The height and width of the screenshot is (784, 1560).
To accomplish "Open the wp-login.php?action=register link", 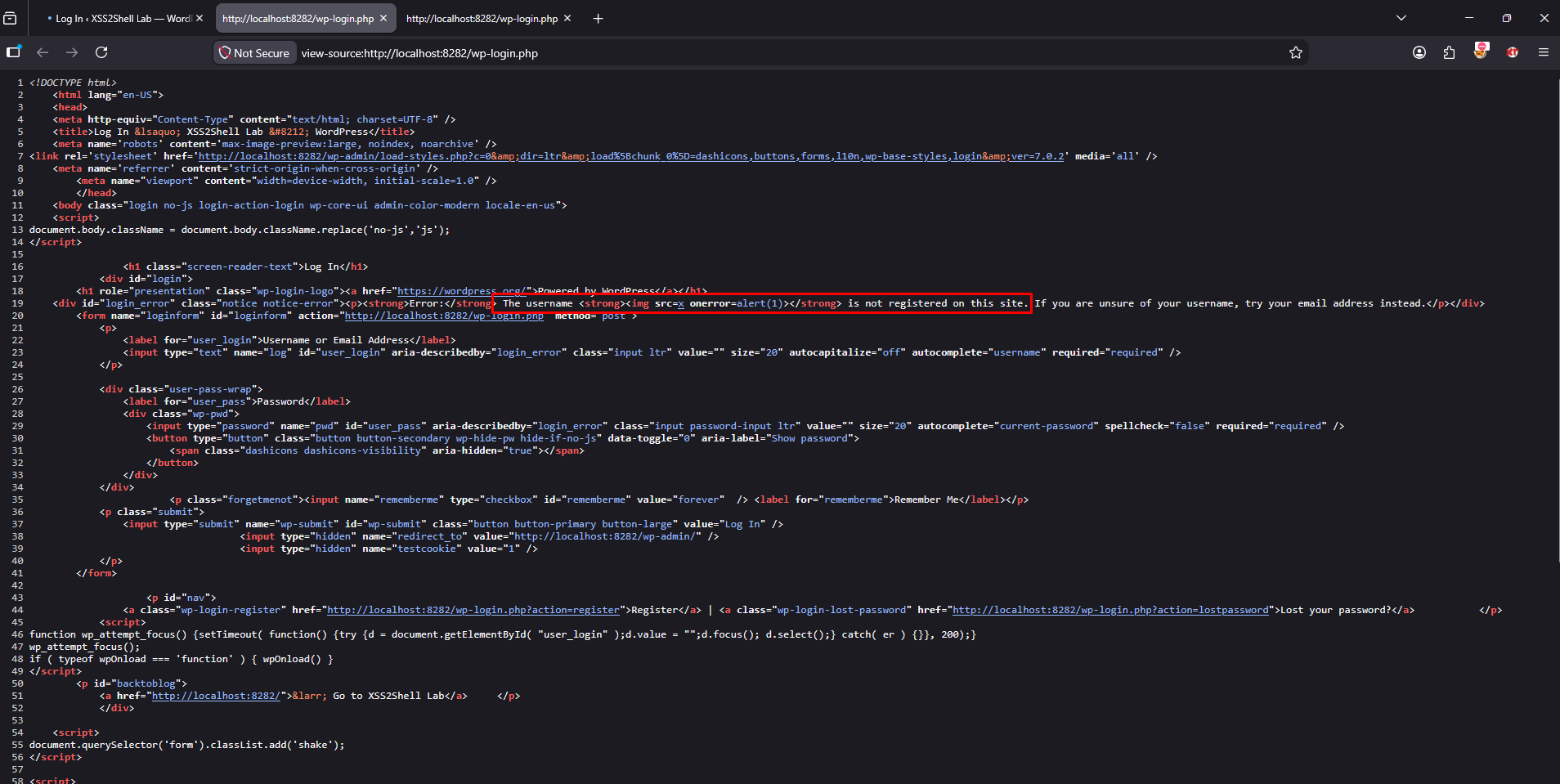I will coord(473,610).
